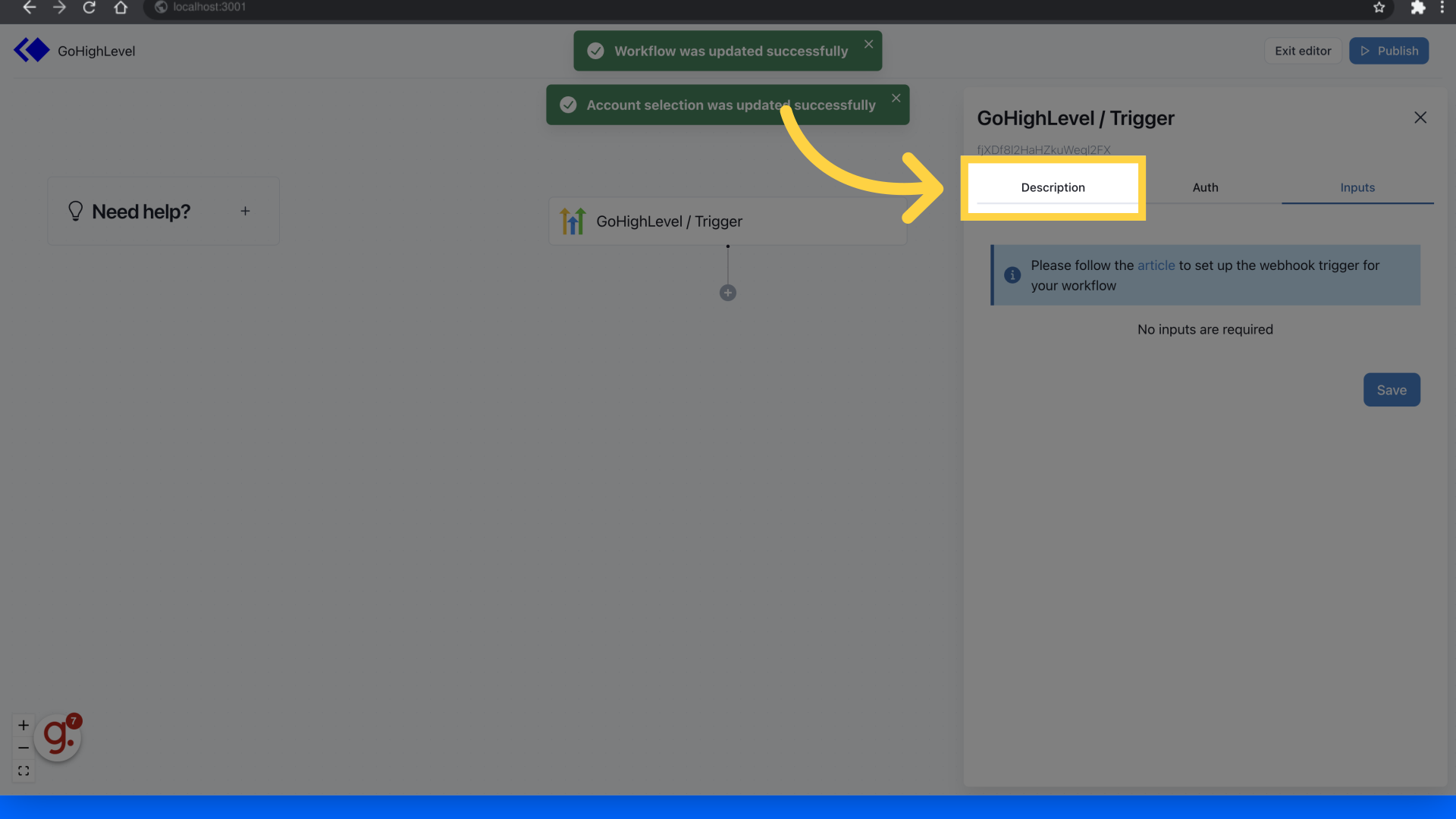The height and width of the screenshot is (819, 1456).
Task: Open the browser three-dot menu
Action: coord(1442,8)
